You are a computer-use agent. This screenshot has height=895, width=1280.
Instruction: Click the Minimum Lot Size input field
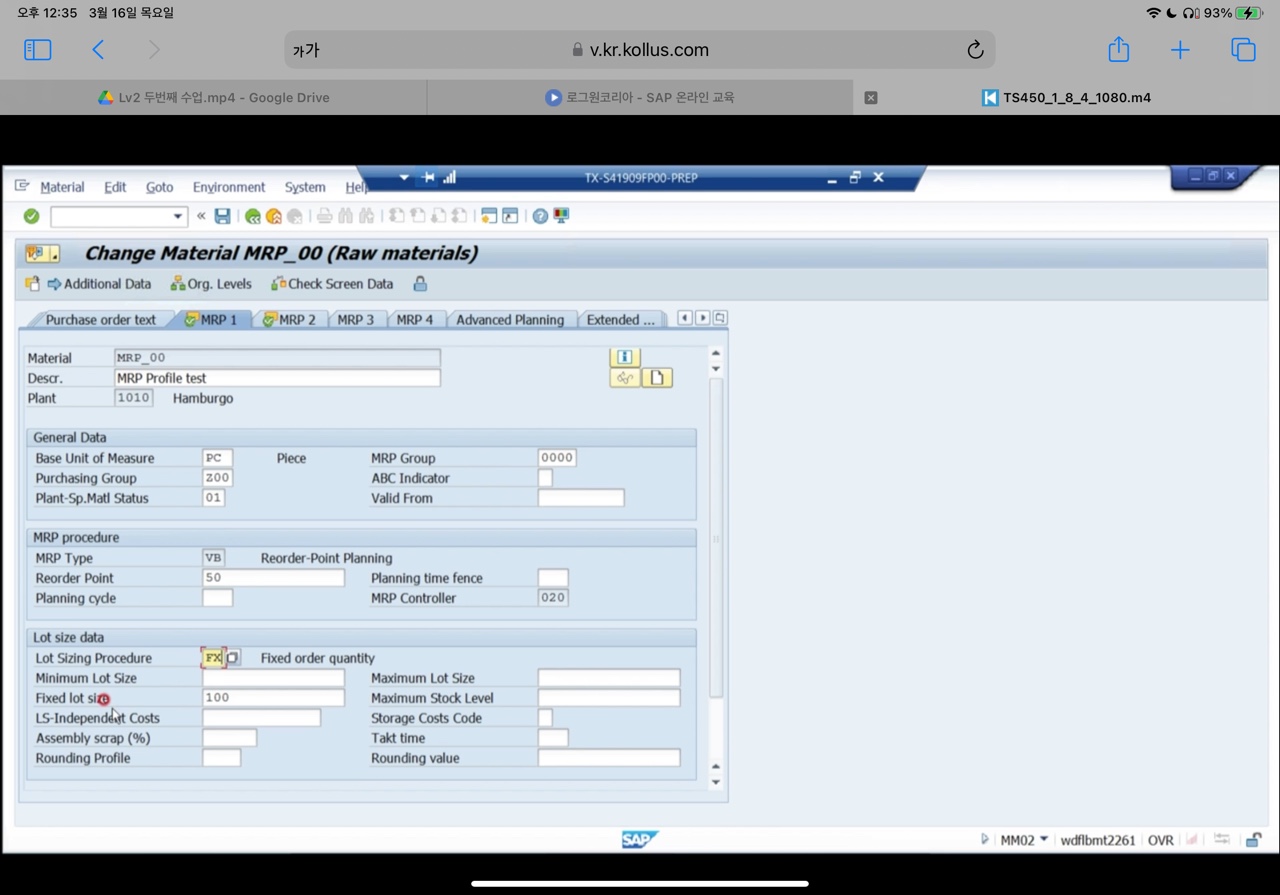pyautogui.click(x=273, y=678)
